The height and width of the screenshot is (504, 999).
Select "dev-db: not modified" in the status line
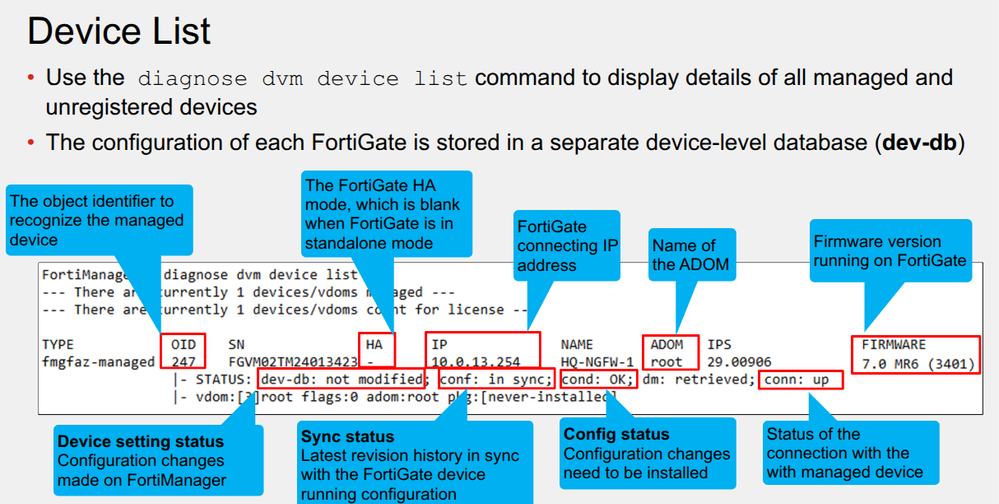341,380
